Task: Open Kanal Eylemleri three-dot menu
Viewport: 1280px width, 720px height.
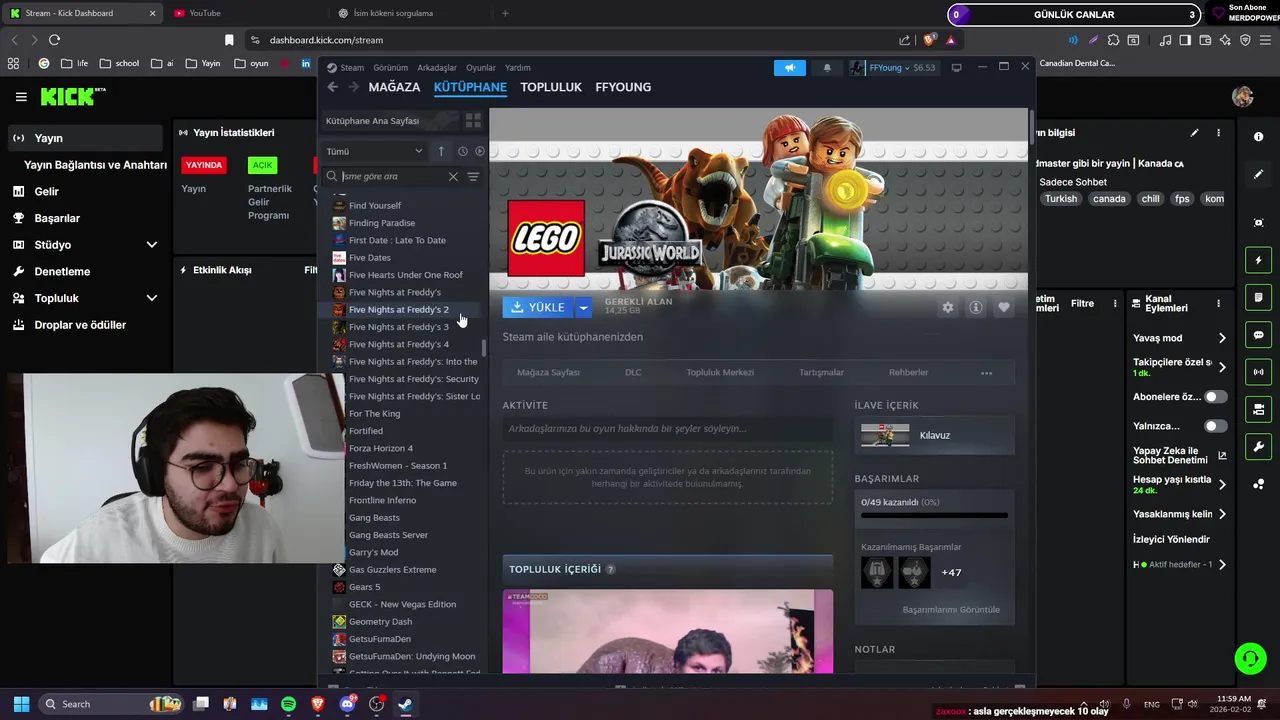Action: tap(1218, 303)
